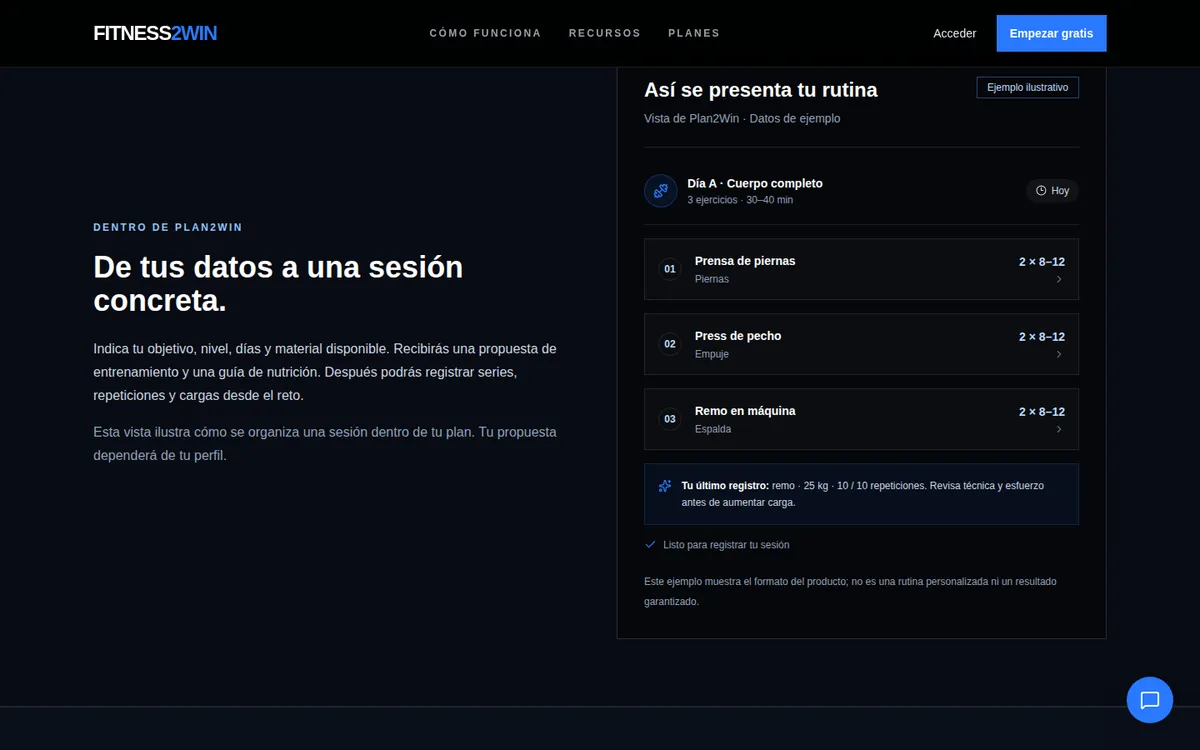This screenshot has height=750, width=1200.
Task: Expand chevron on Press de pecho row
Action: 1059,354
